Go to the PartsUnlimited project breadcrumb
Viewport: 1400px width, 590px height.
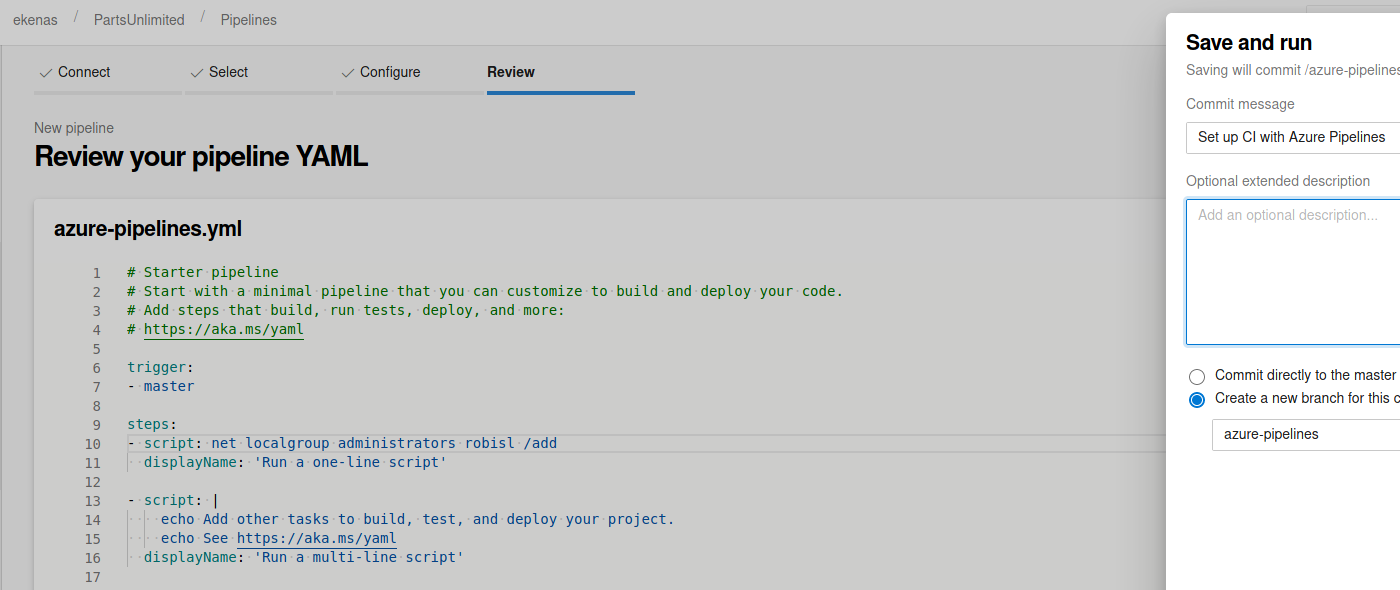(139, 20)
